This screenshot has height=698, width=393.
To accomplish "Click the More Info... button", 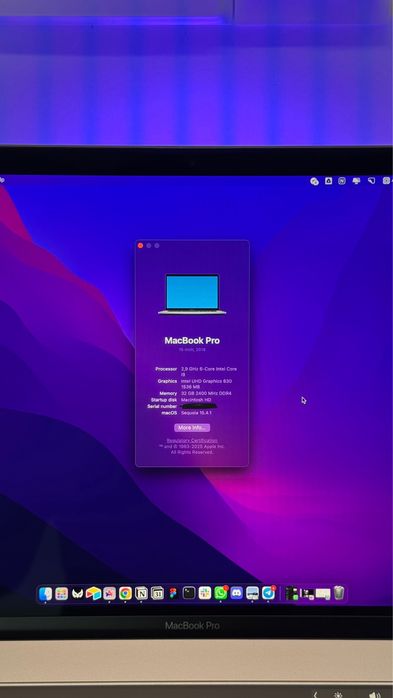I will pyautogui.click(x=192, y=428).
